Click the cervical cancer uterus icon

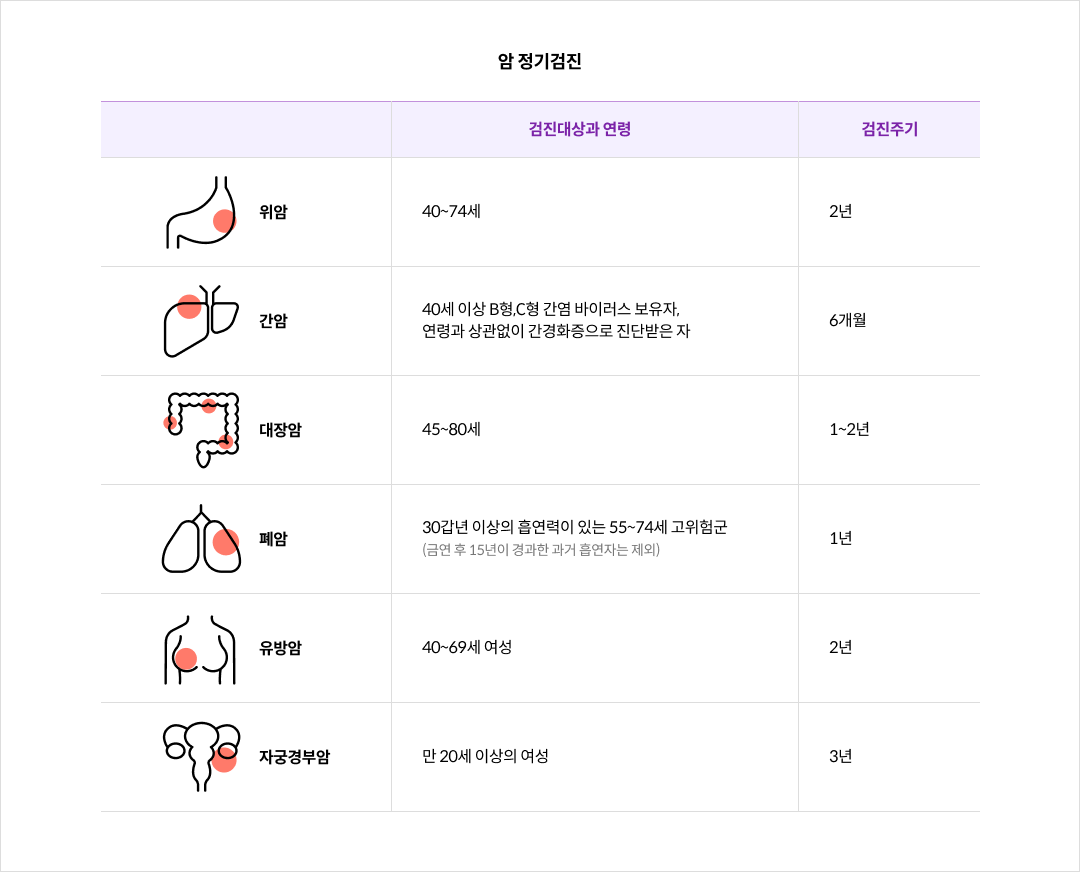coord(202,756)
